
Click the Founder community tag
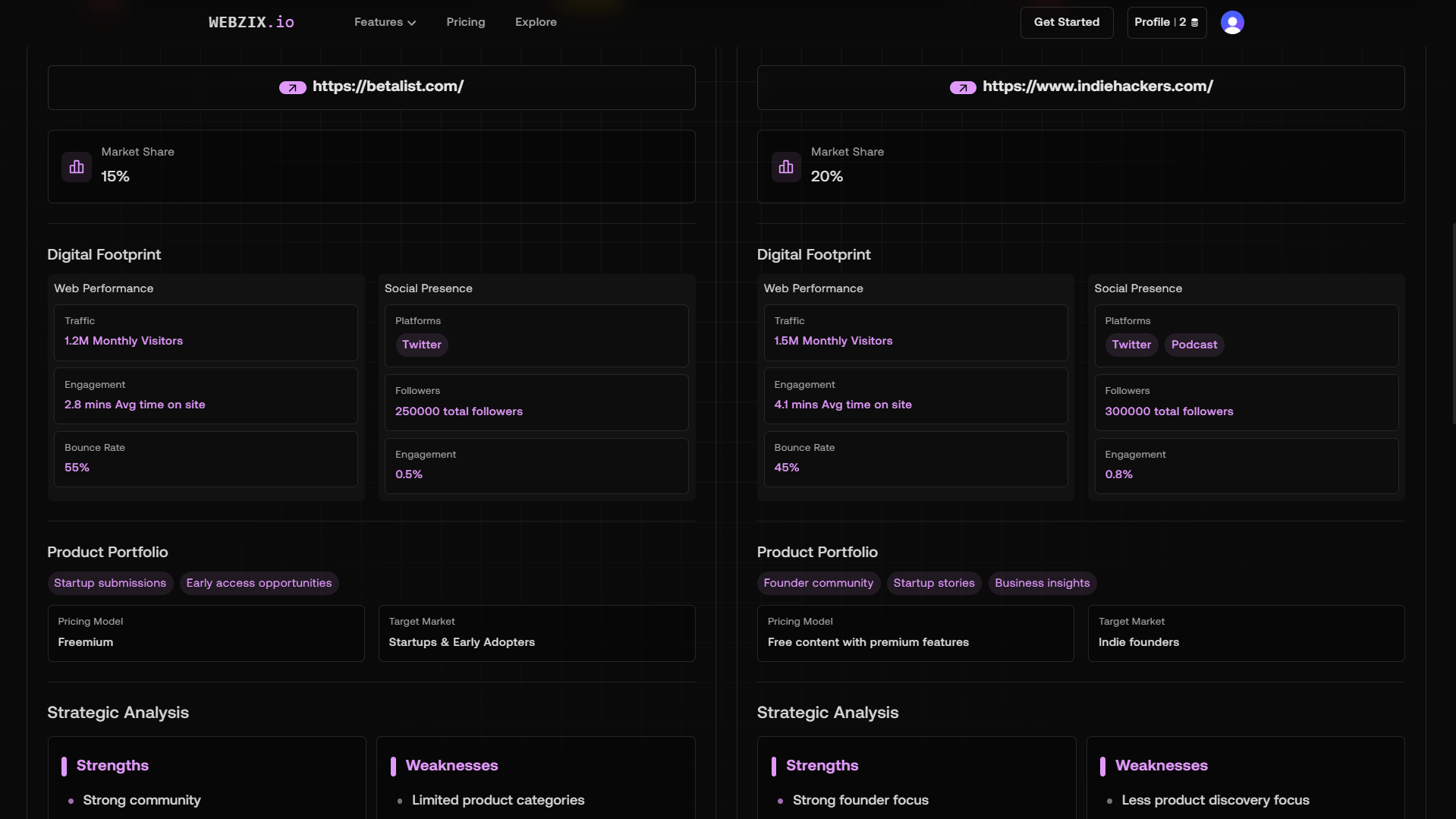[819, 583]
